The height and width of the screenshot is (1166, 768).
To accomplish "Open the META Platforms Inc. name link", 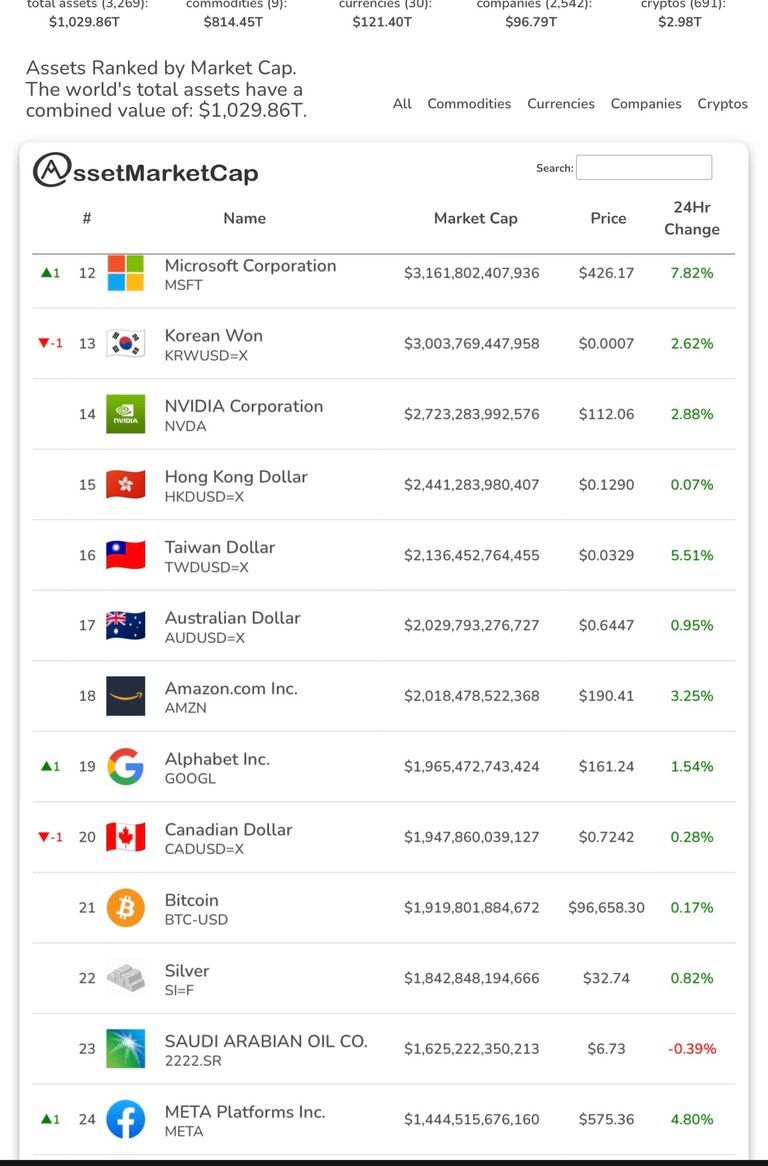I will click(x=245, y=1112).
